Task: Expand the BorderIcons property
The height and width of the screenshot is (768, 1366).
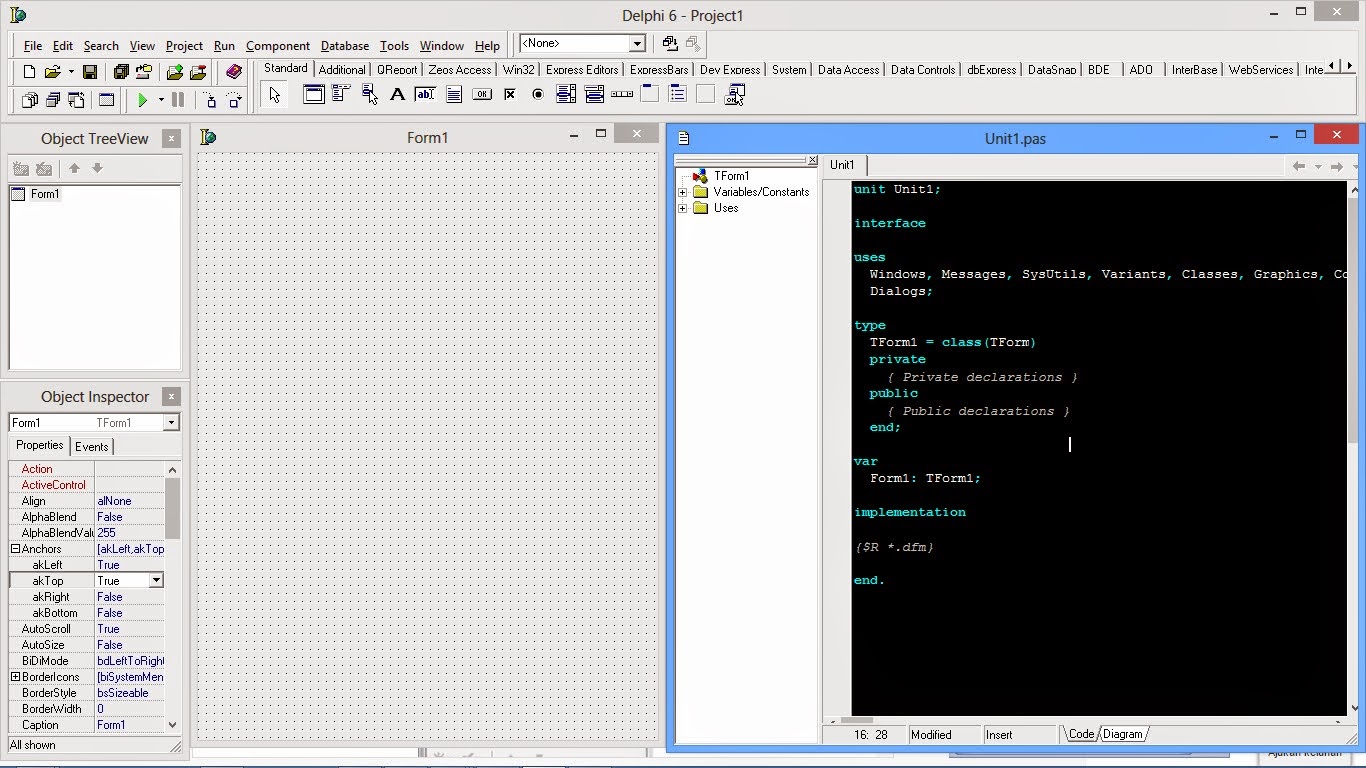Action: click(x=15, y=677)
